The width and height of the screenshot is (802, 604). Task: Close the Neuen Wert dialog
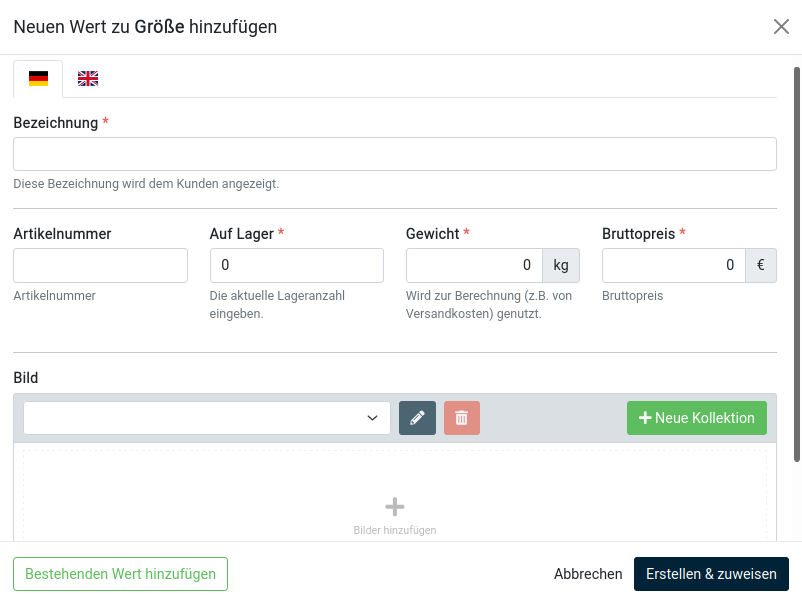pyautogui.click(x=781, y=27)
